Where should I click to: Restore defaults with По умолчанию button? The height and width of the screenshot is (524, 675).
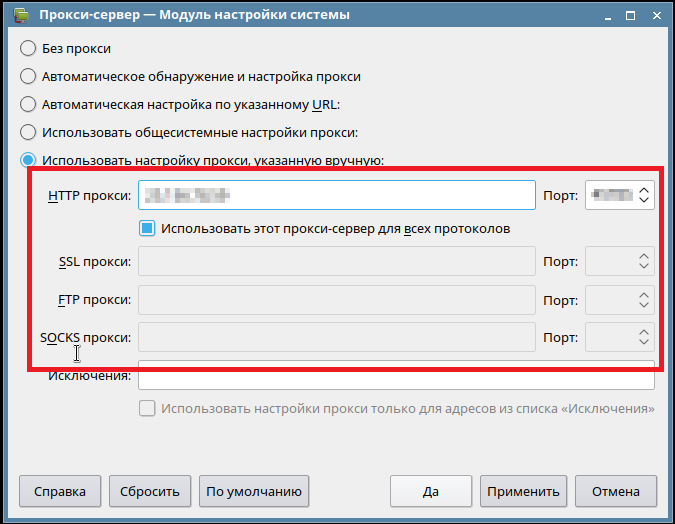click(254, 491)
